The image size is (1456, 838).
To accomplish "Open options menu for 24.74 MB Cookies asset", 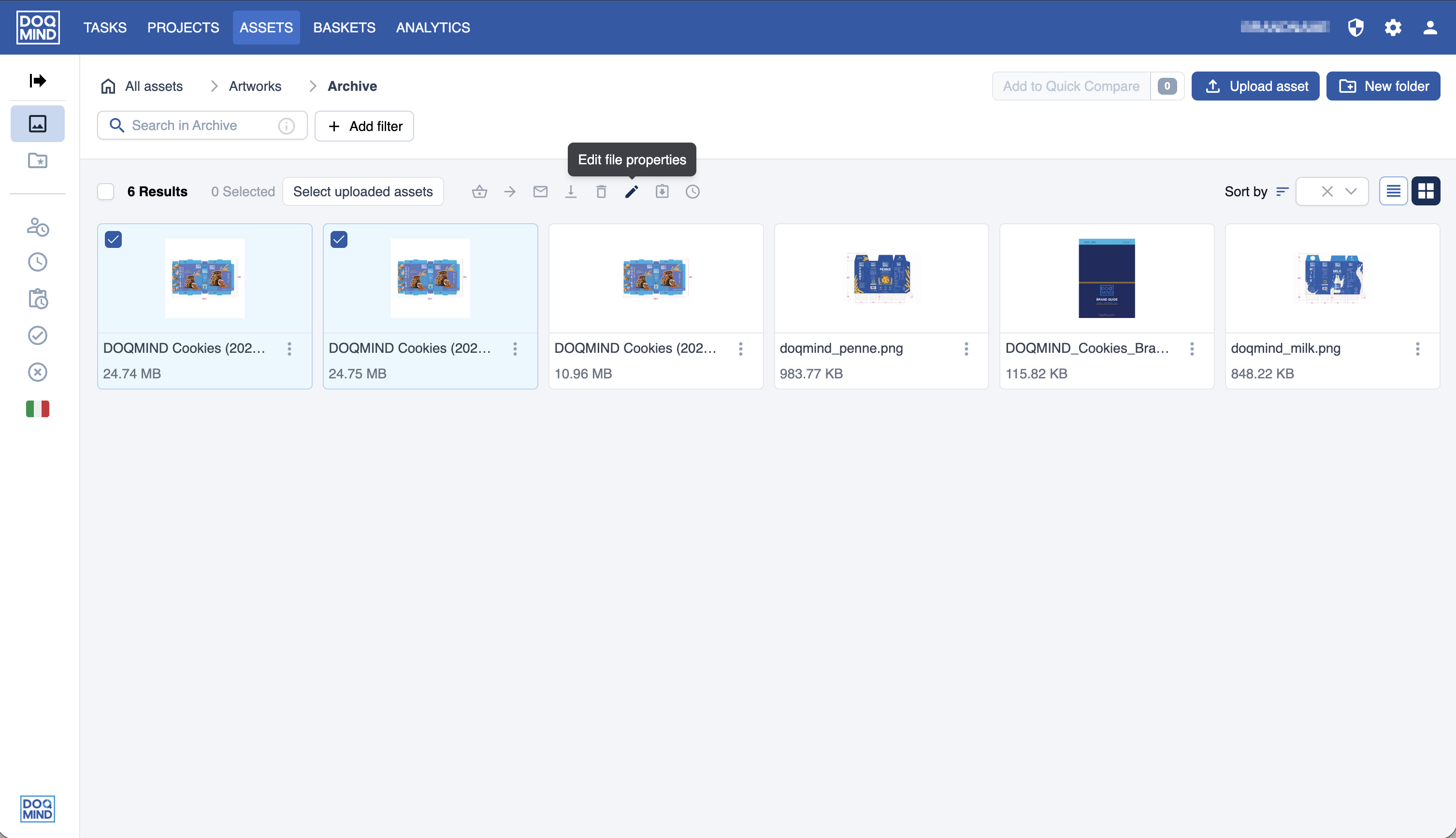I will click(289, 348).
